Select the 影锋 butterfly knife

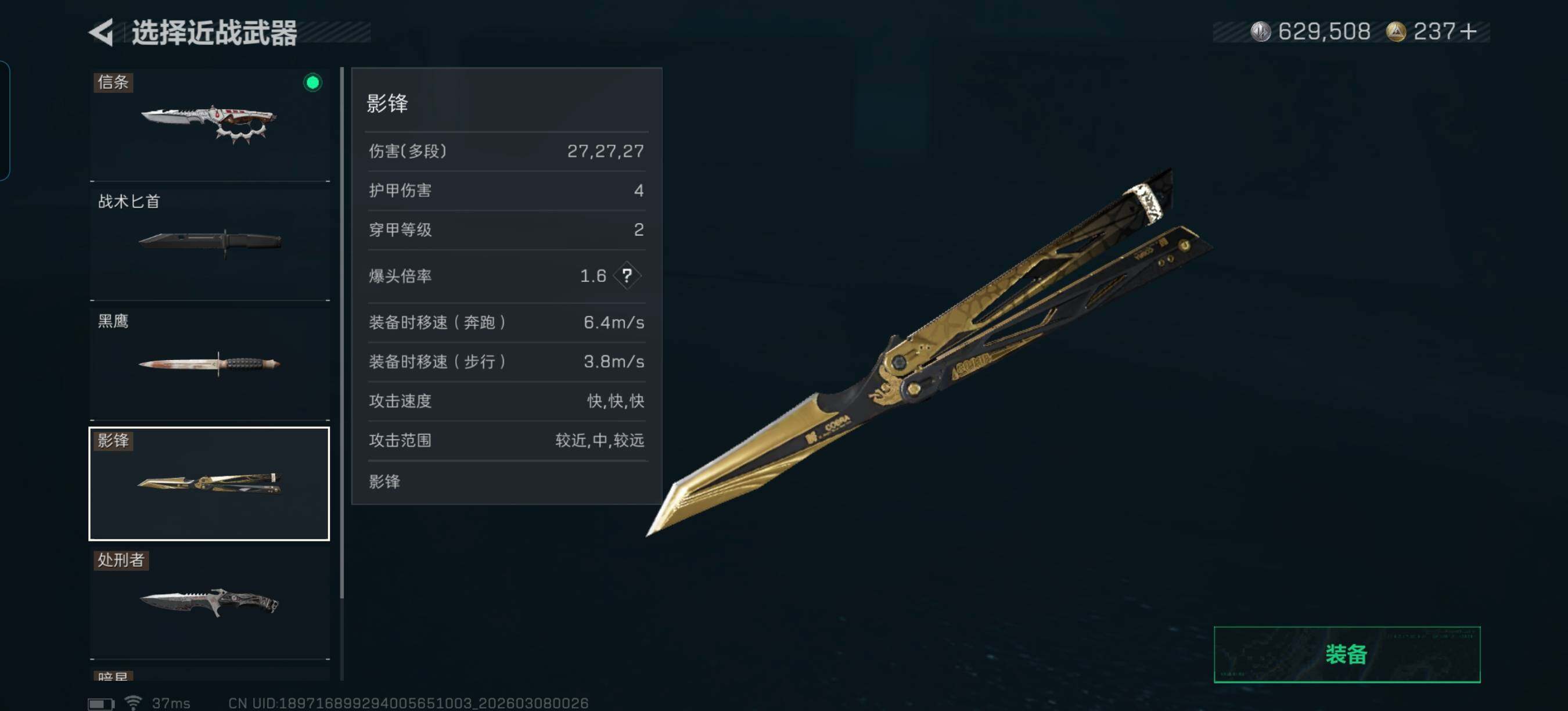coord(210,483)
